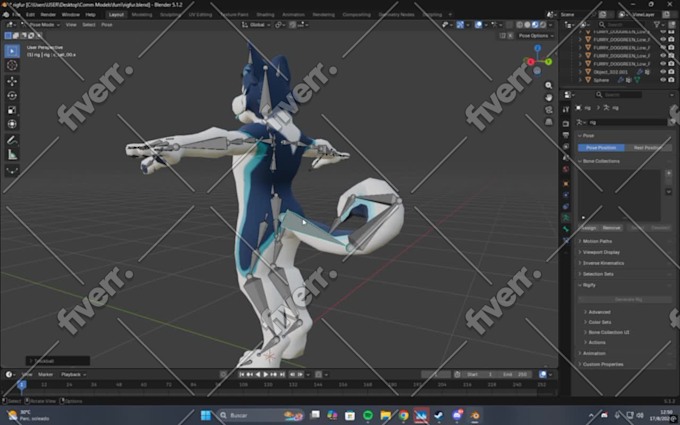Click the Assign bone collection button

click(x=589, y=228)
